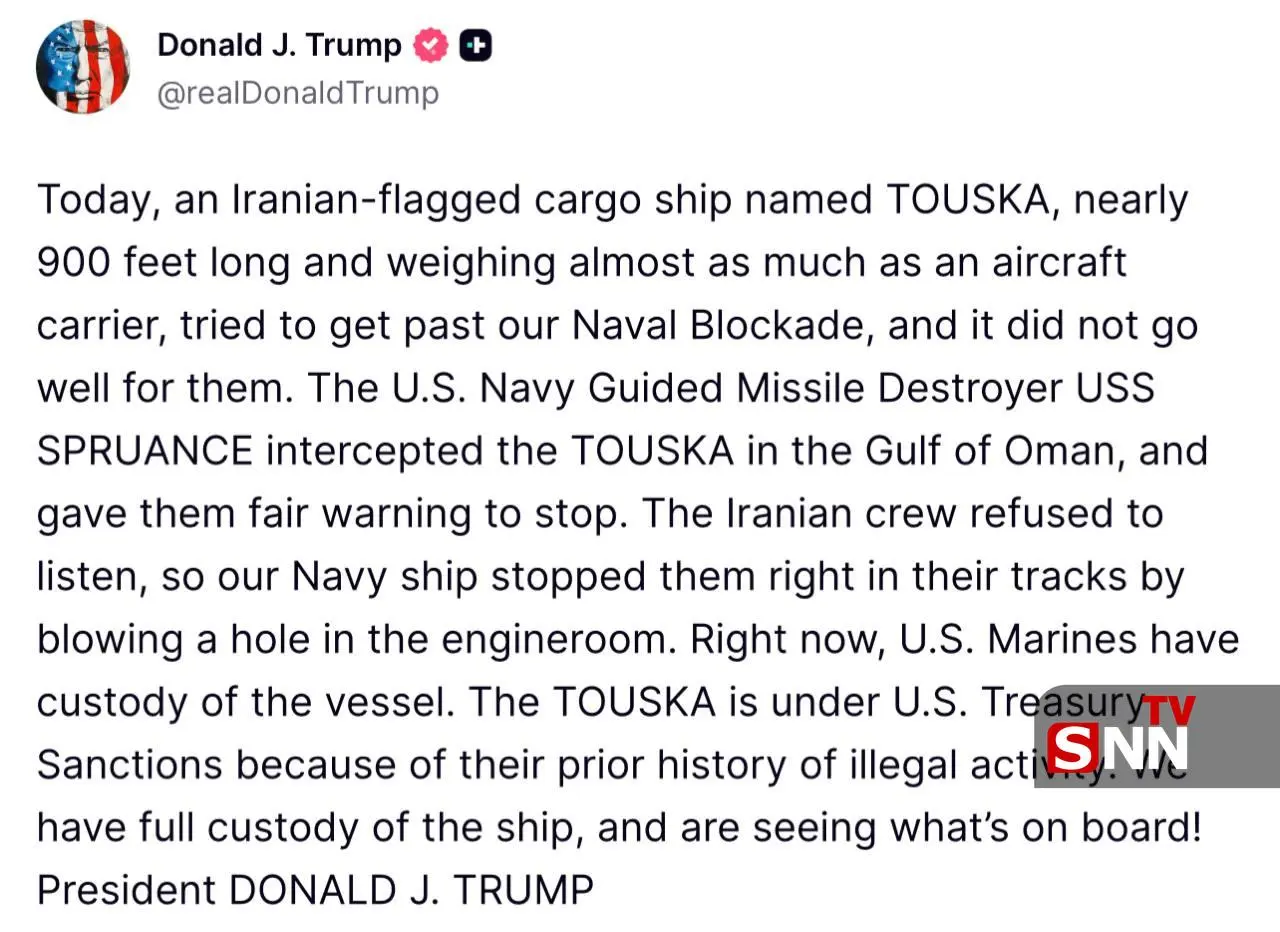Click the pink verified checkmark badge

coord(431,45)
